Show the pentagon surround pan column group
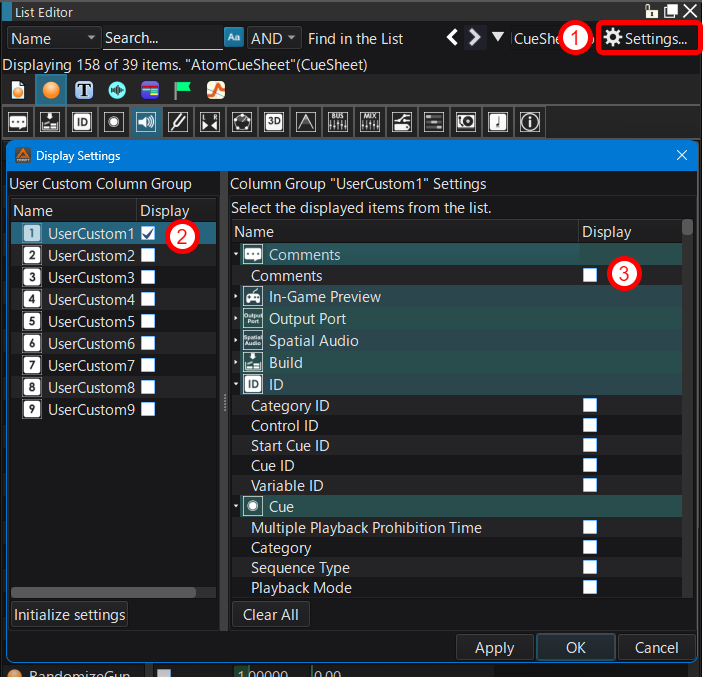 coord(242,122)
